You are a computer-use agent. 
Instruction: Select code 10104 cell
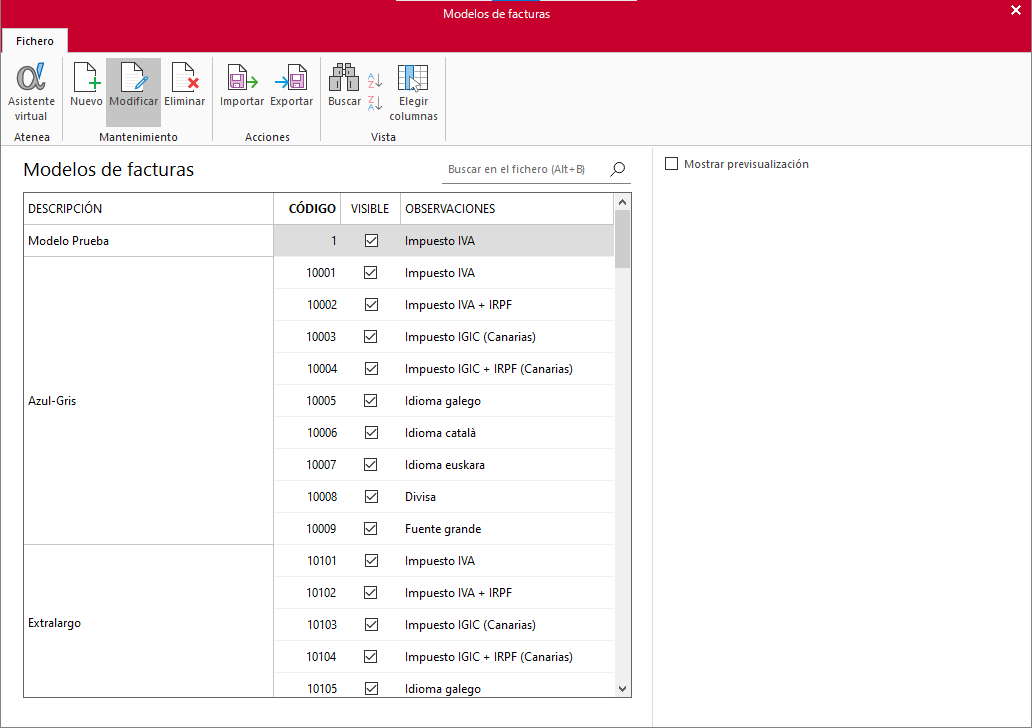[307, 657]
